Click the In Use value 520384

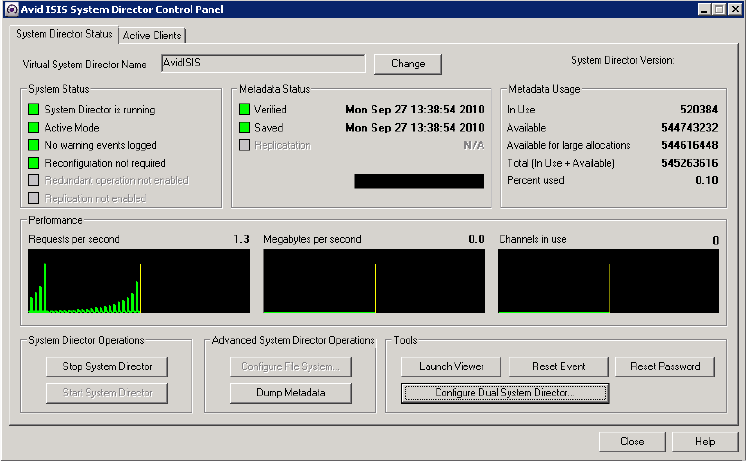[699, 109]
